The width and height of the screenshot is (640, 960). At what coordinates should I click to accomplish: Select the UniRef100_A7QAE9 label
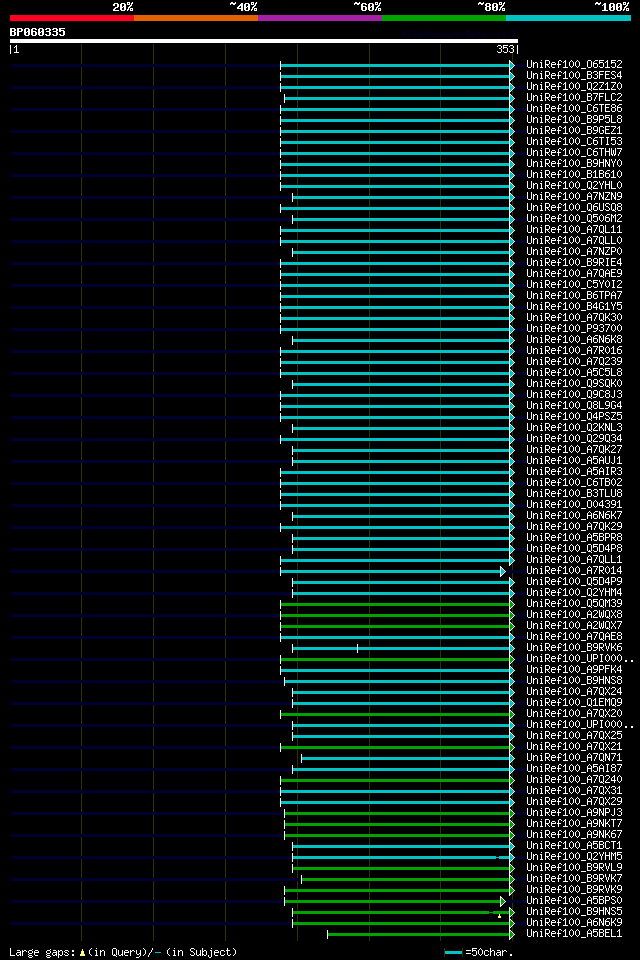[x=574, y=274]
